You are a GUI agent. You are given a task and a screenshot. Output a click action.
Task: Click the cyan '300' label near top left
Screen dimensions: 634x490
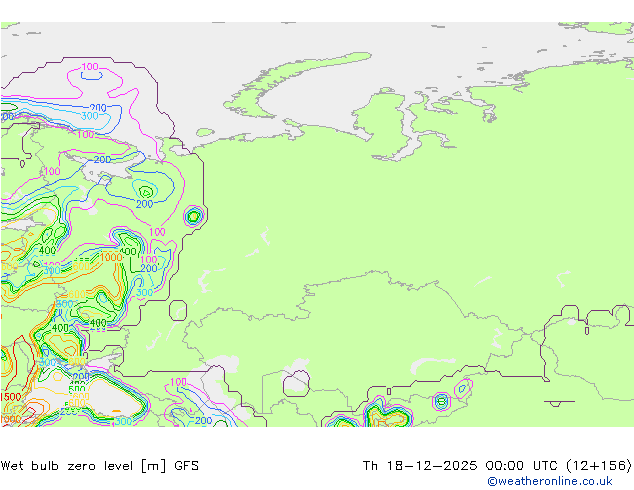coord(90,116)
